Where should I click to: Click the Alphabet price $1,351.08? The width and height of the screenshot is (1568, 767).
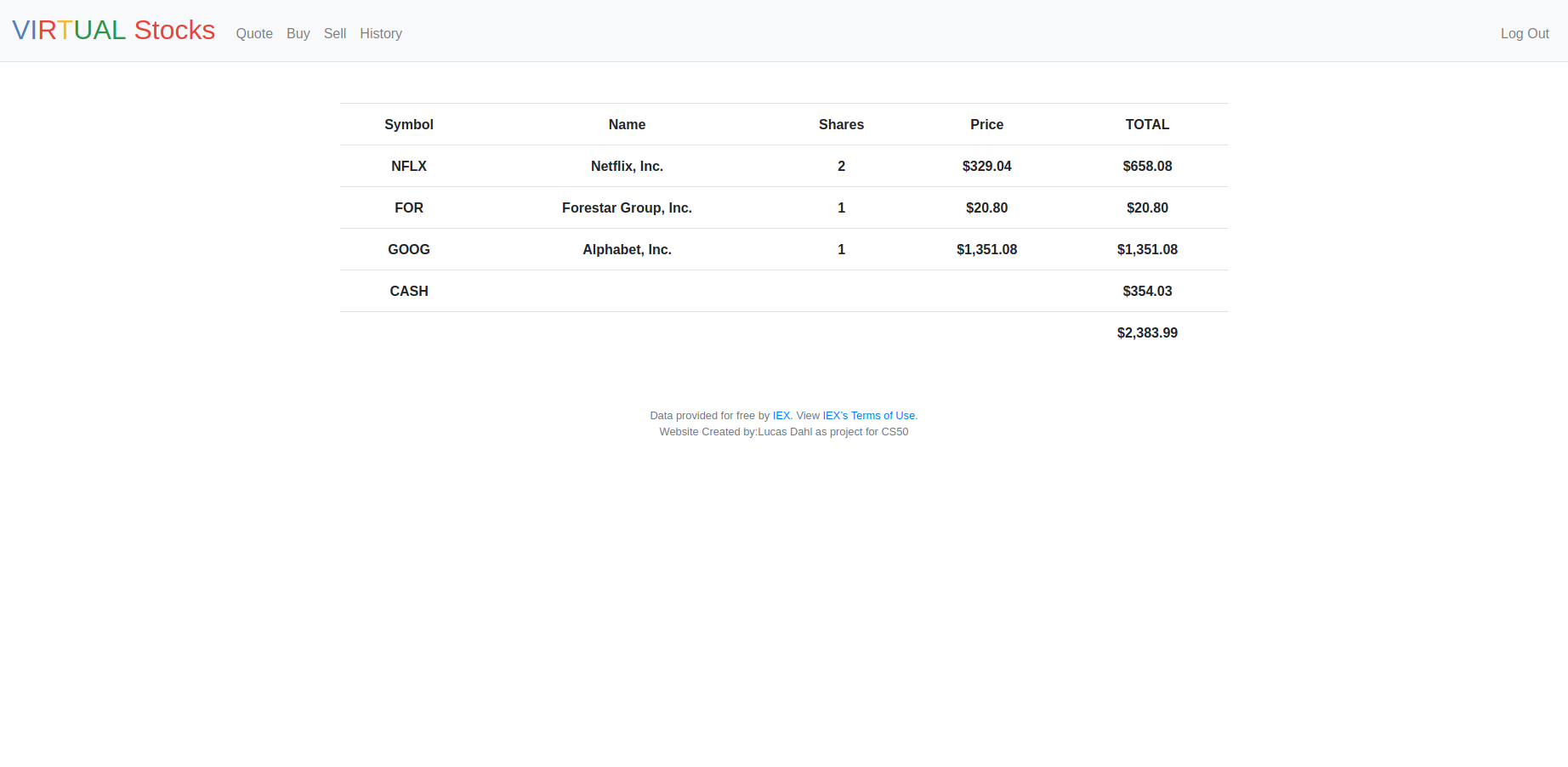(986, 249)
